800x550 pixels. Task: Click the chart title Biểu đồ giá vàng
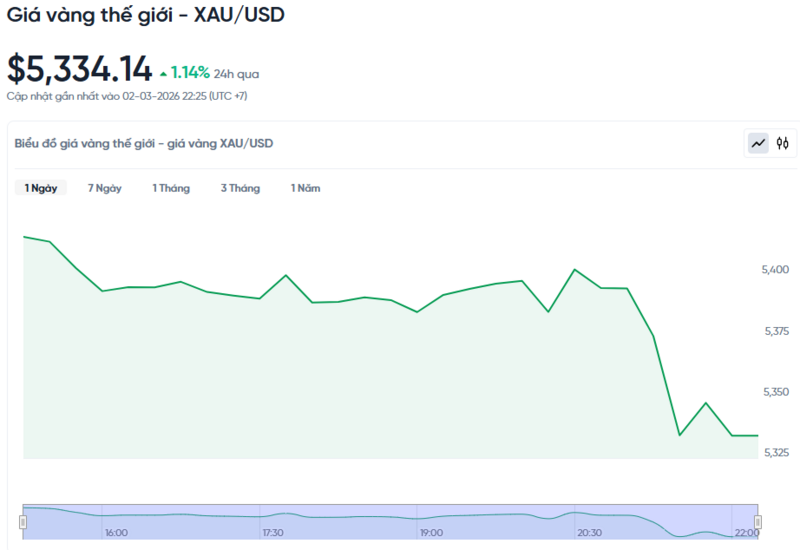pyautogui.click(x=144, y=143)
